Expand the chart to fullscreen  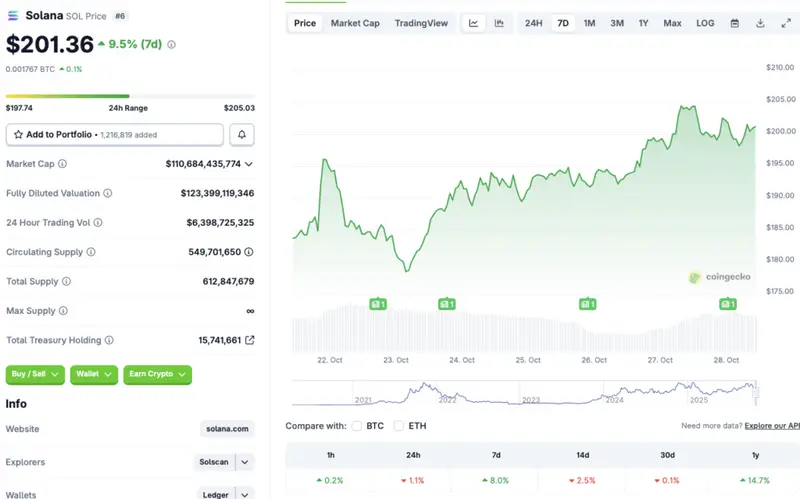click(784, 23)
